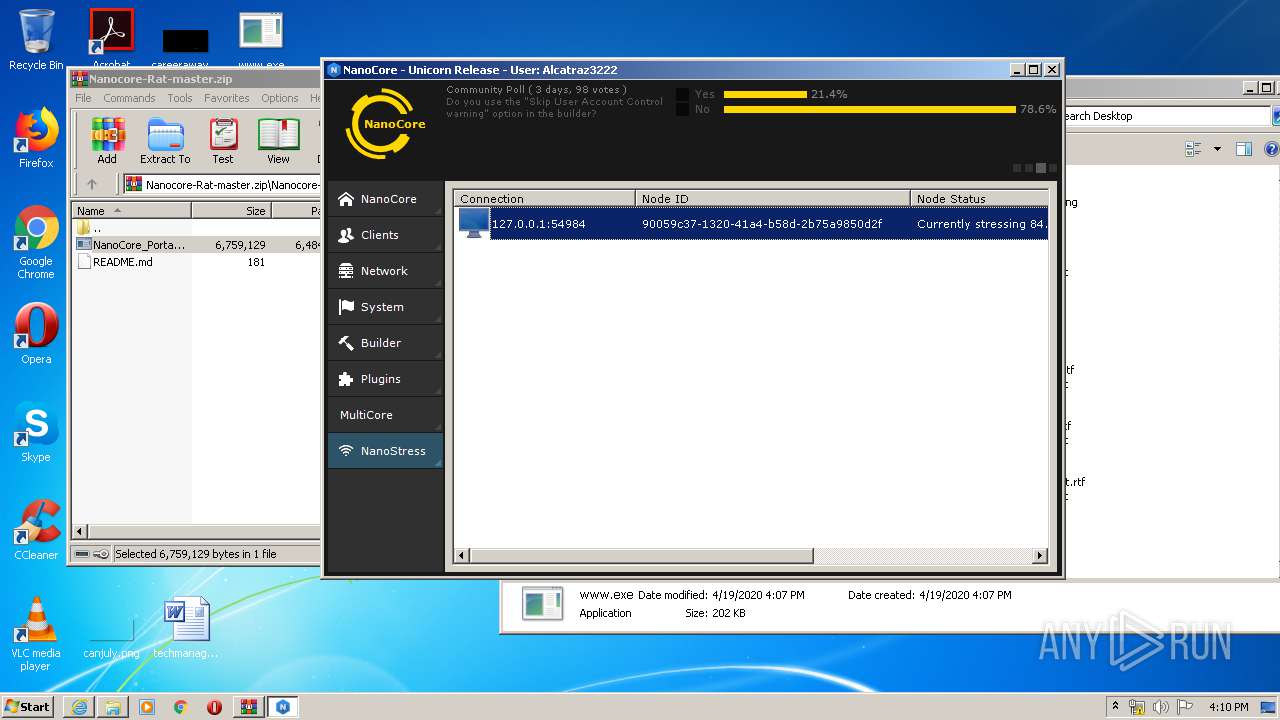Open Opera desktop shortcut
Image resolution: width=1280 pixels, height=720 pixels.
[36, 334]
